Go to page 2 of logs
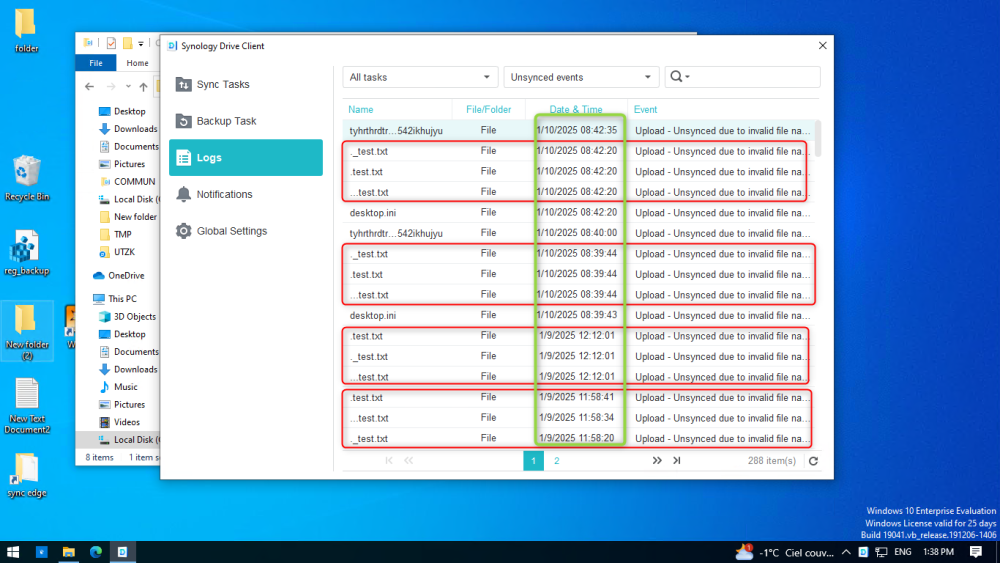This screenshot has height=563, width=1000. tap(557, 461)
